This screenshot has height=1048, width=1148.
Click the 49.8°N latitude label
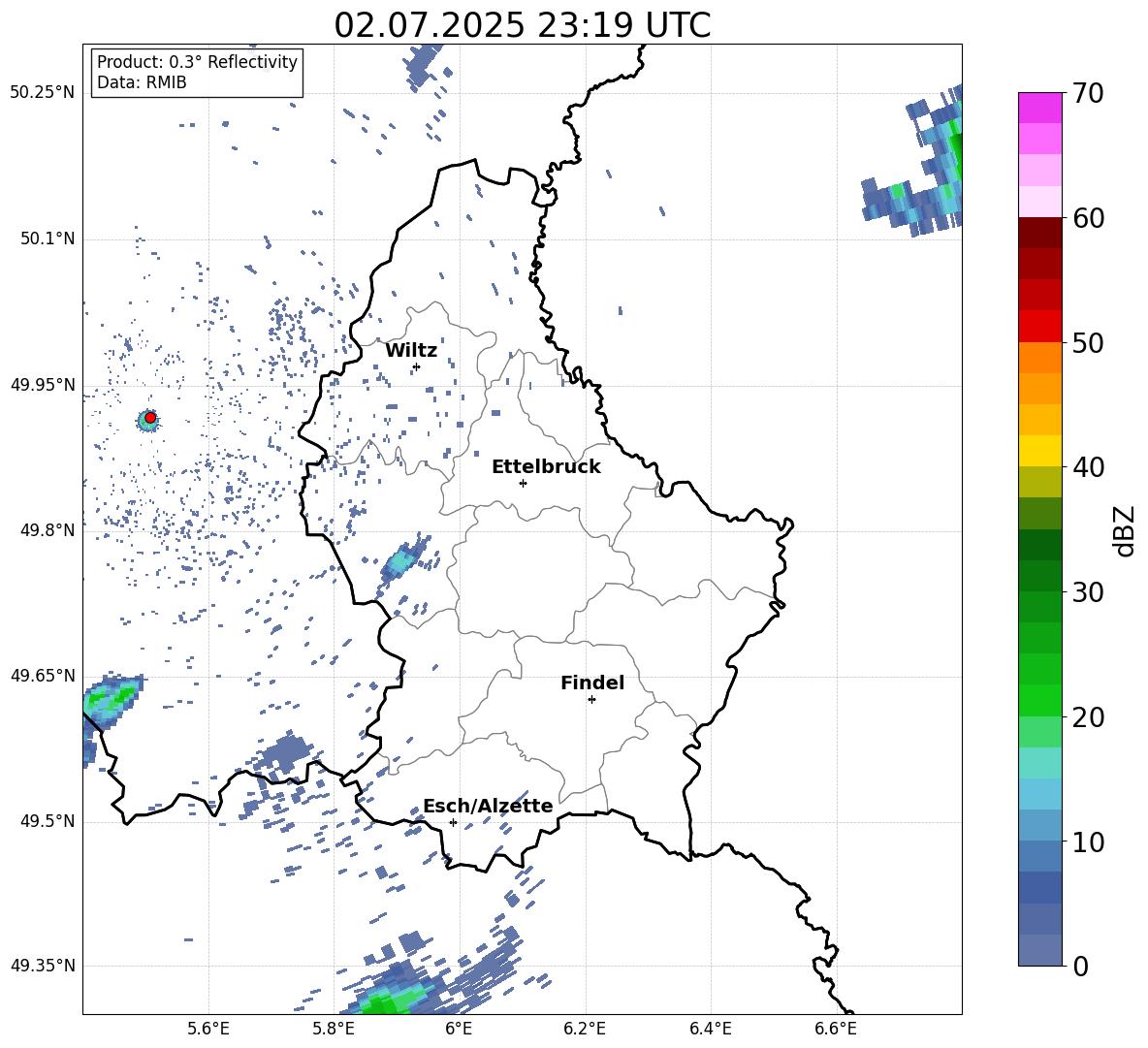[x=47, y=530]
